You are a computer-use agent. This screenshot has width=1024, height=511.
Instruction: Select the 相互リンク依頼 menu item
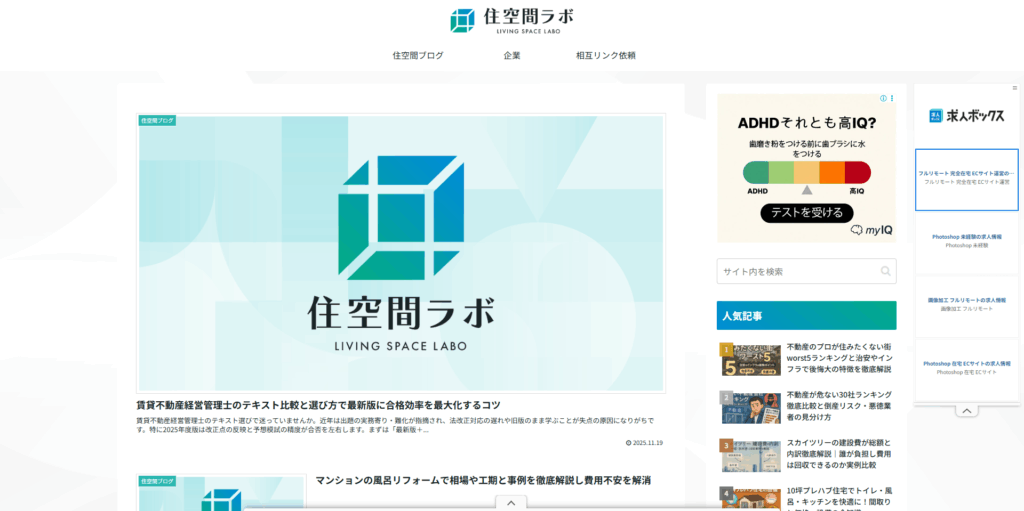(606, 56)
